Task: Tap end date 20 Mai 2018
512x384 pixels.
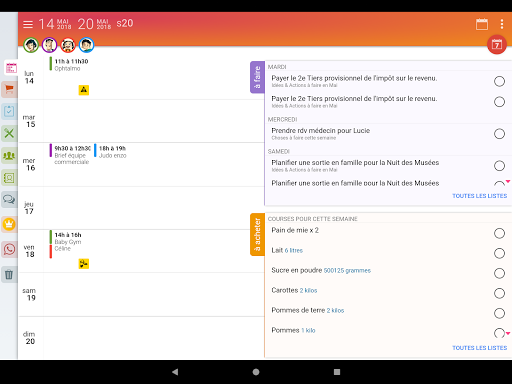Action: pos(94,24)
